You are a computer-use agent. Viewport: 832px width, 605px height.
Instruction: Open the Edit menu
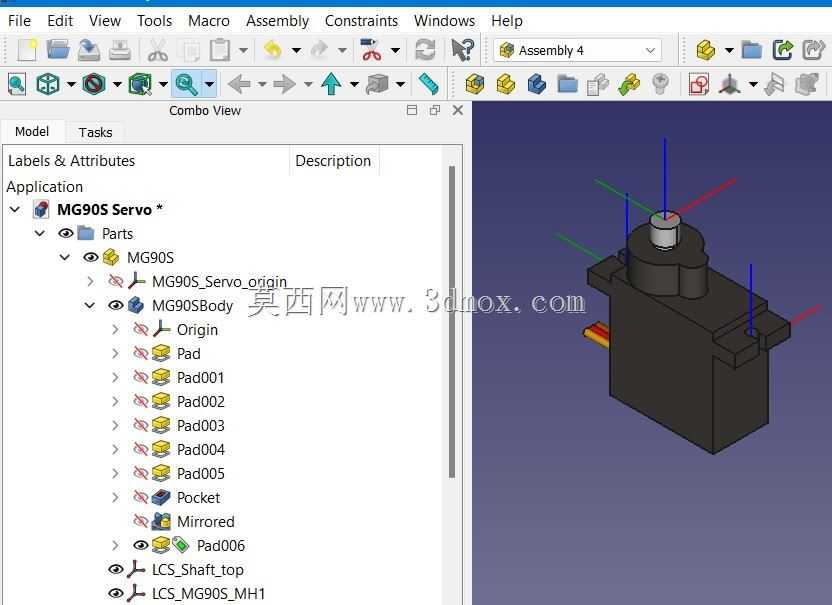[x=60, y=21]
